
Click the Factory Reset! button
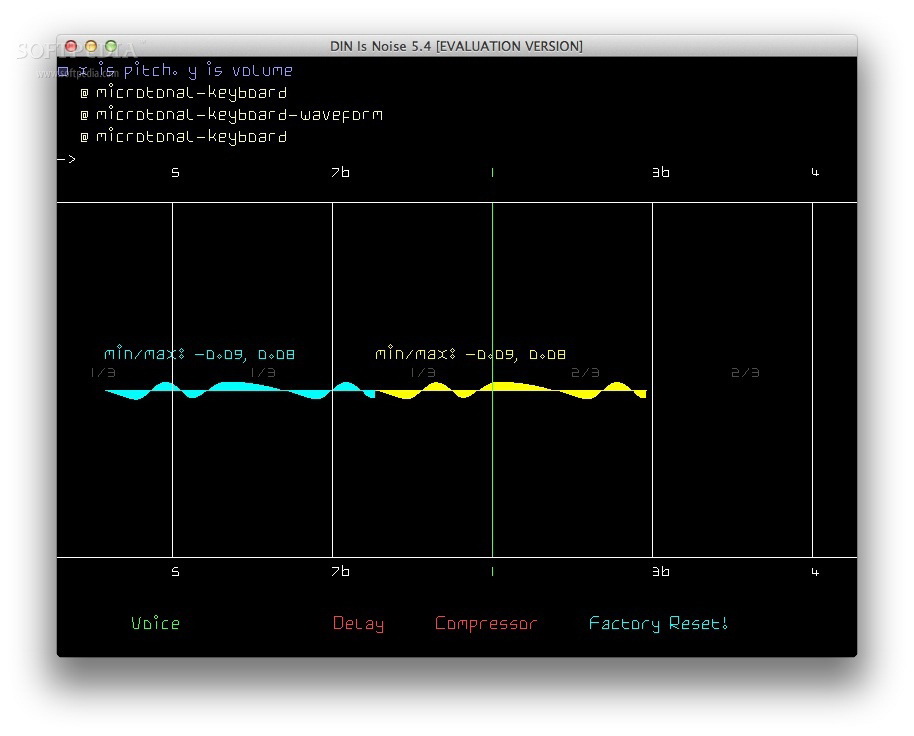coord(658,624)
